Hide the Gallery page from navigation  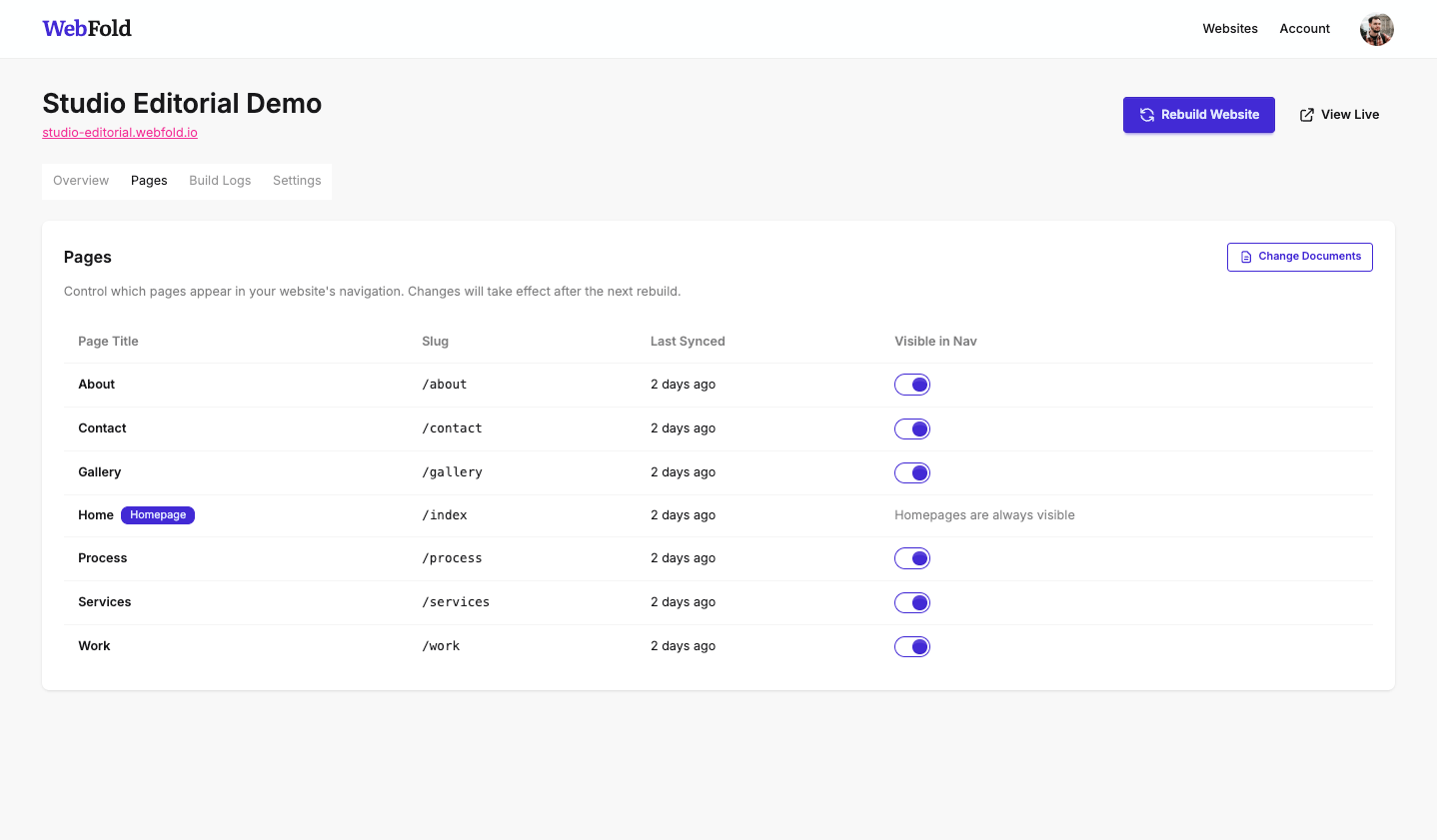(911, 471)
